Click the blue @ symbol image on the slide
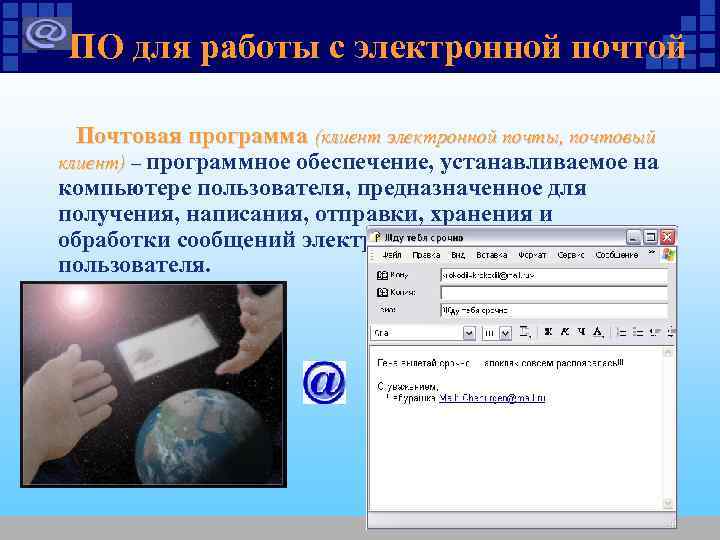This screenshot has width=720, height=540. [x=324, y=382]
